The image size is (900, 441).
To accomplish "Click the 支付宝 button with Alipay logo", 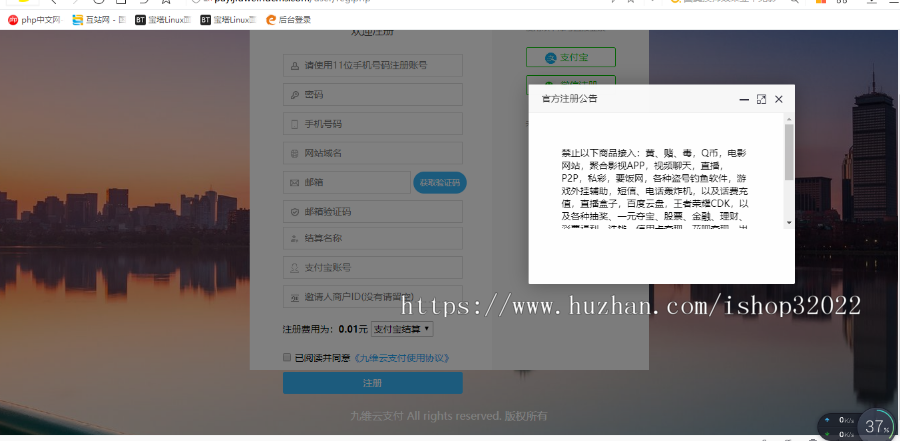I will tap(571, 57).
